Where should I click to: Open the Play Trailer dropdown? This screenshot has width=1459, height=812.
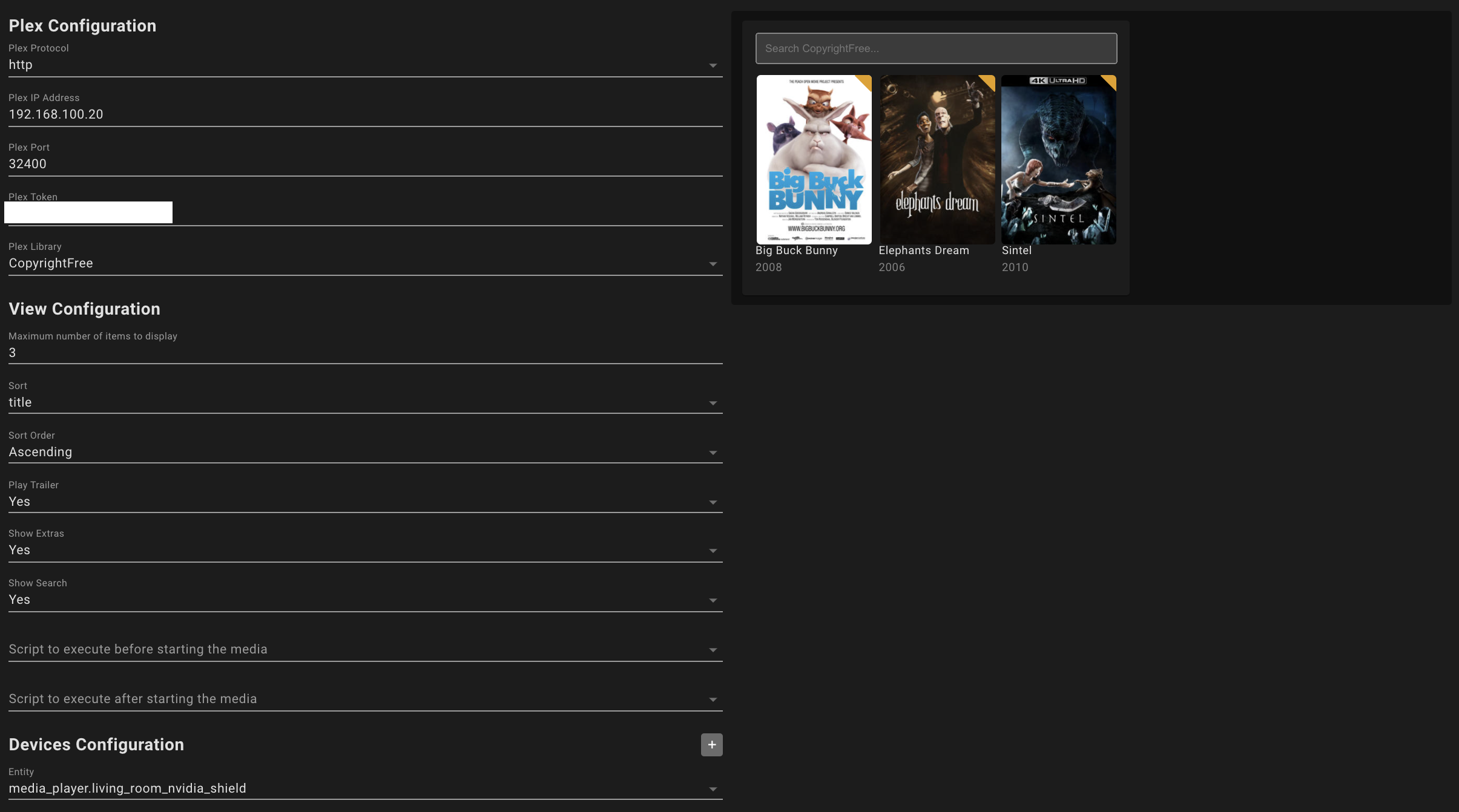366,496
